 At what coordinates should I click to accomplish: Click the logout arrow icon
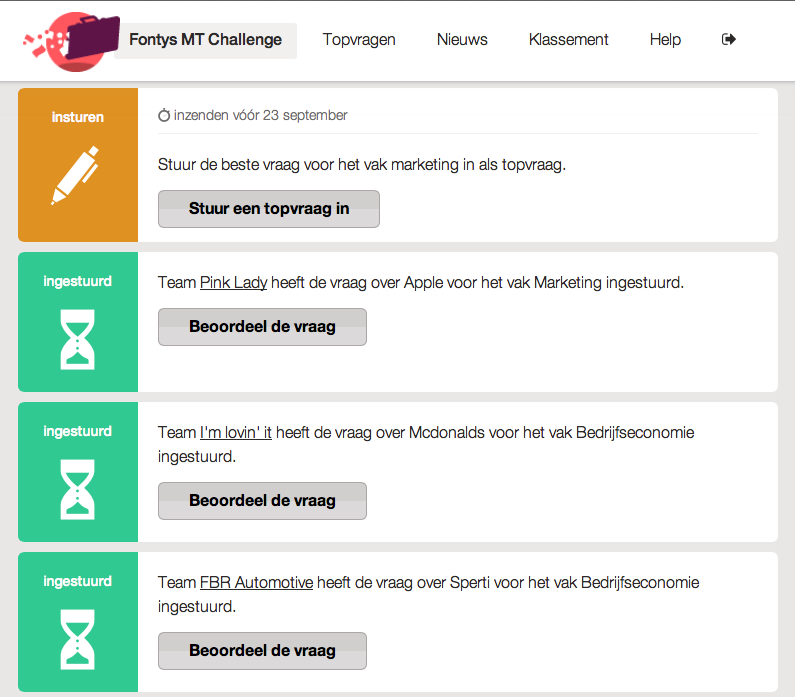[729, 39]
